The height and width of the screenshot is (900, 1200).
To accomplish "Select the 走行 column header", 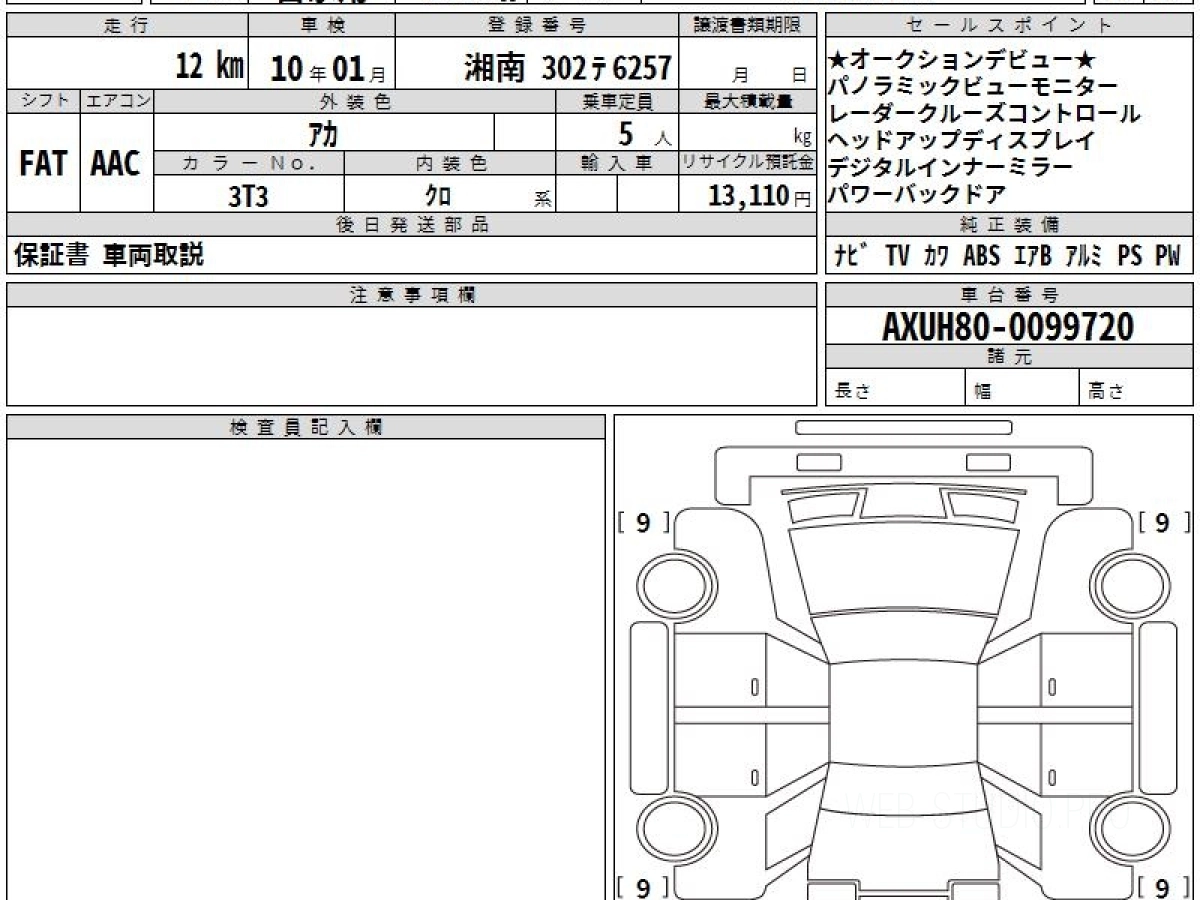I will click(x=127, y=26).
